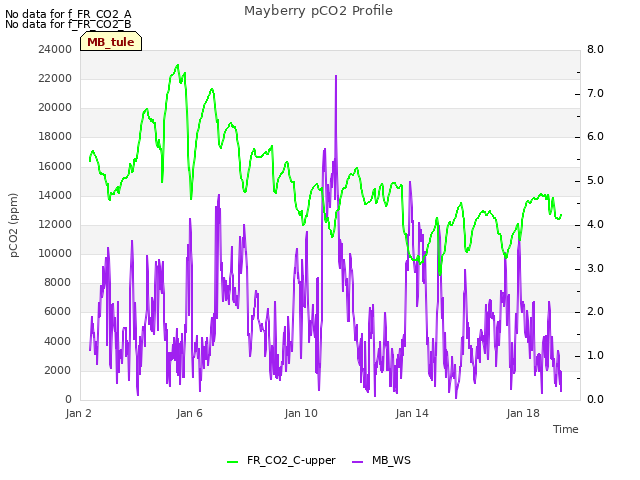This screenshot has height=480, width=640.
Task: Click the 3.0 right axis value
Action: click(595, 268)
